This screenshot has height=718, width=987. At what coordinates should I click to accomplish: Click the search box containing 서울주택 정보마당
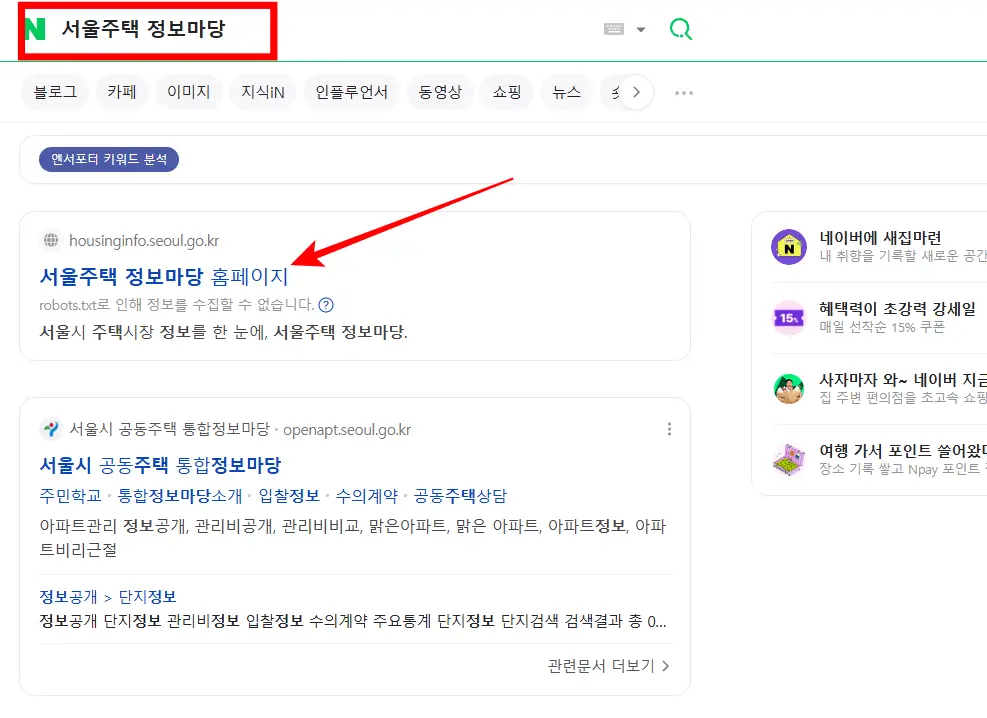315,29
